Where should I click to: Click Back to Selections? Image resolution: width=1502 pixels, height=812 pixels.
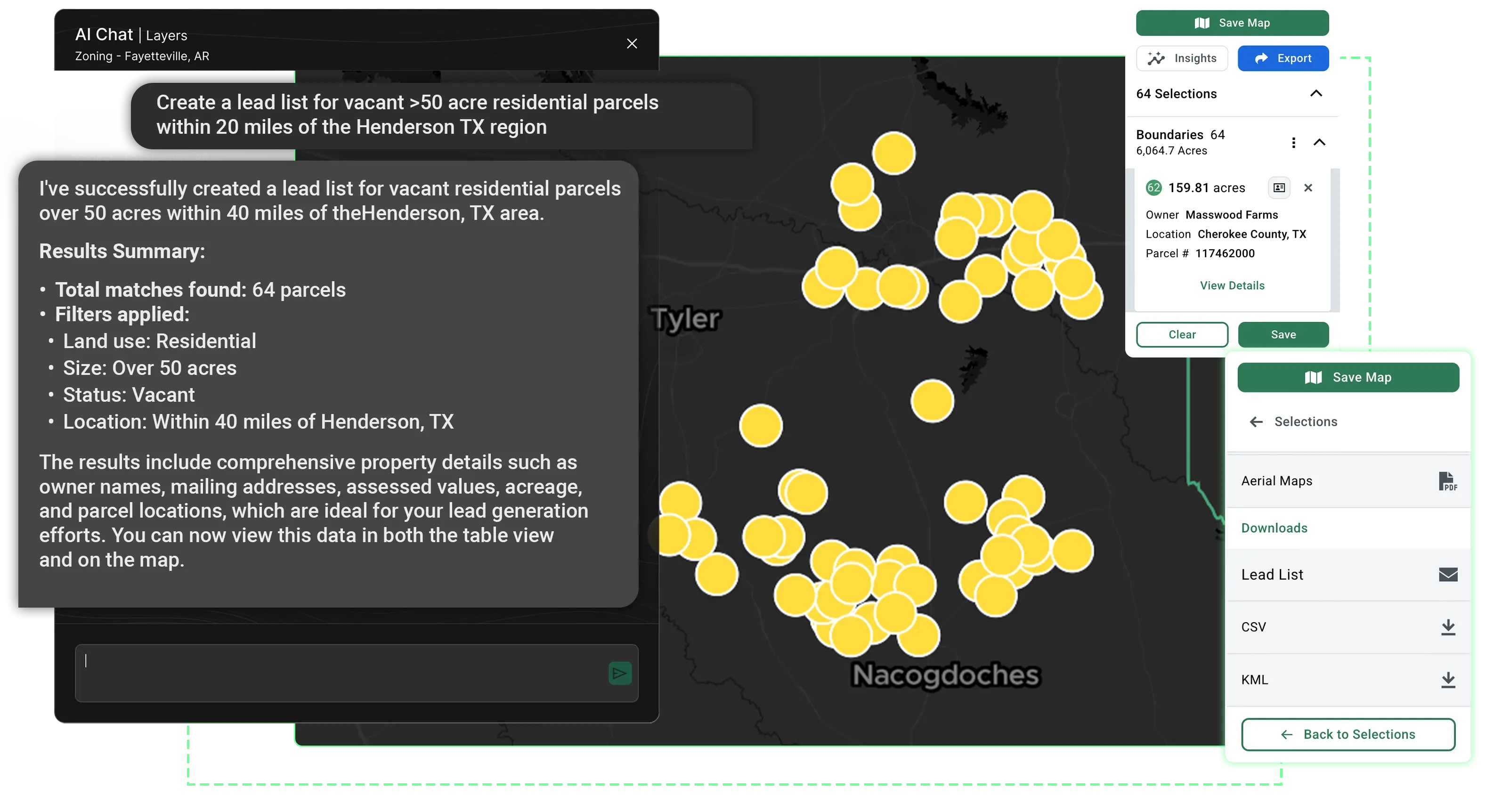point(1348,734)
